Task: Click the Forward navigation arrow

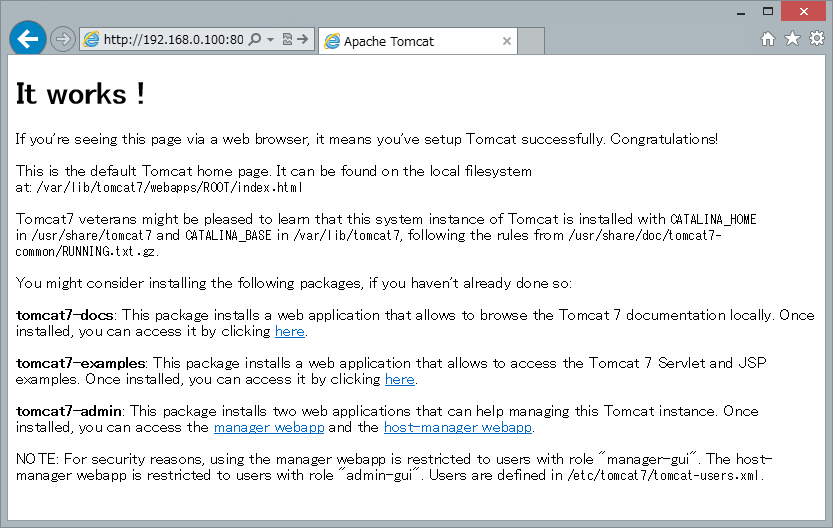Action: tap(63, 39)
